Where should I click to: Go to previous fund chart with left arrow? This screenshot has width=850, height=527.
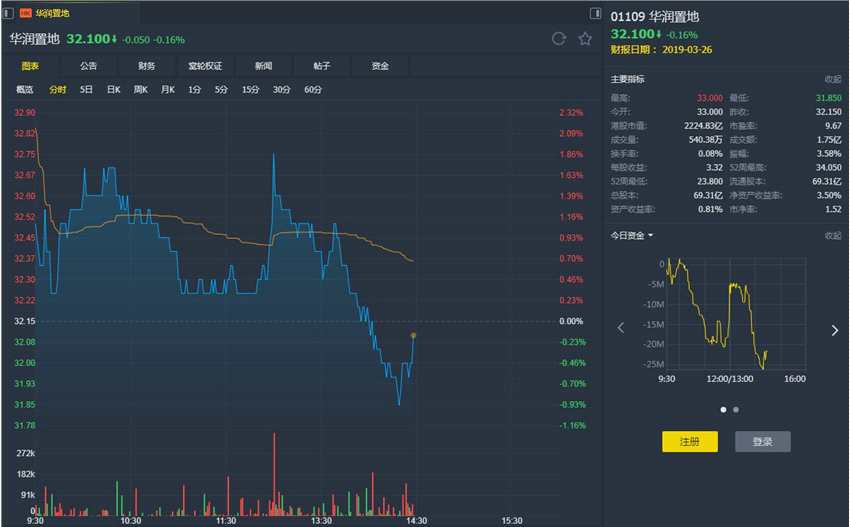(620, 329)
